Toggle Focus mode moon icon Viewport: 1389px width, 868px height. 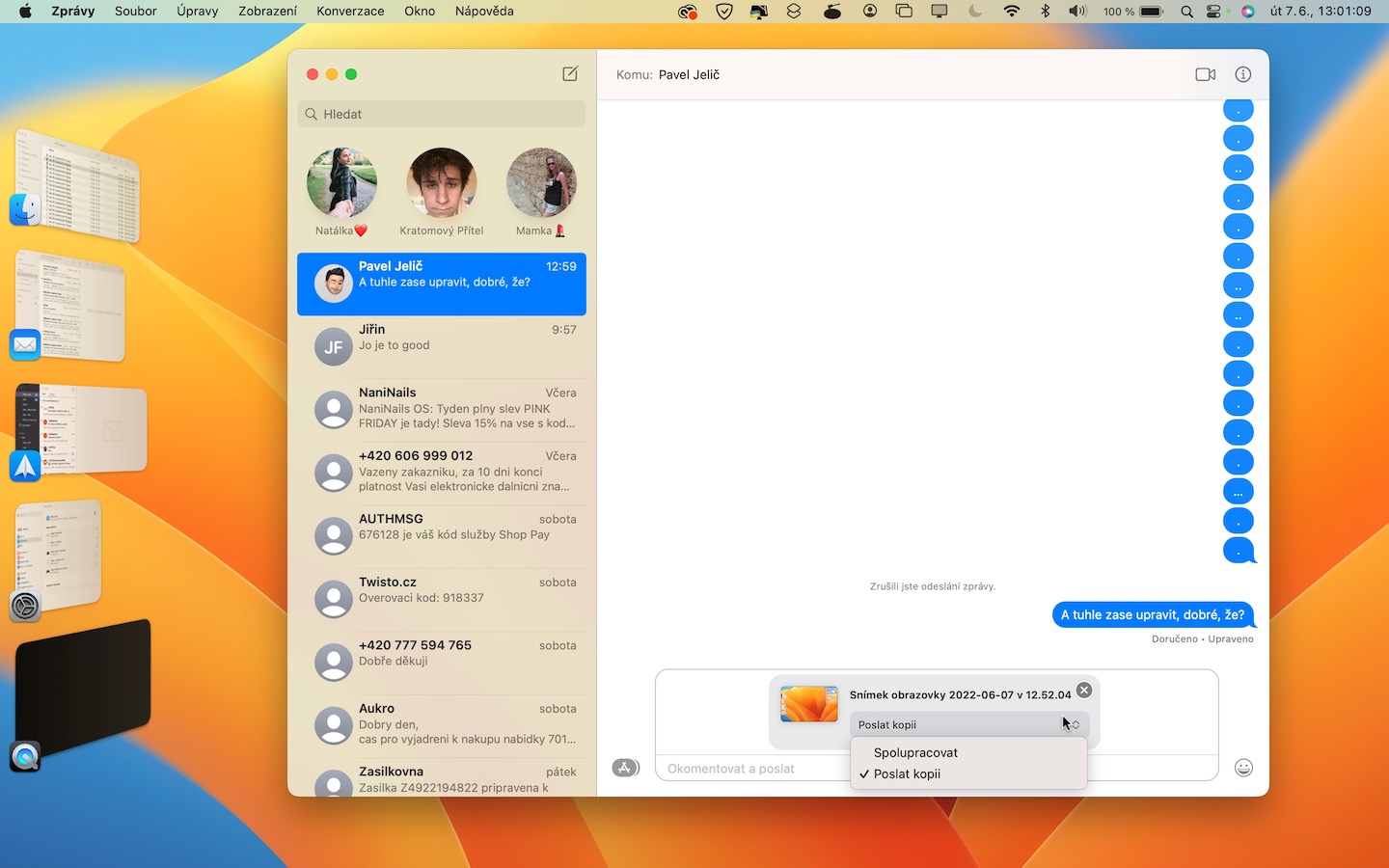click(974, 12)
